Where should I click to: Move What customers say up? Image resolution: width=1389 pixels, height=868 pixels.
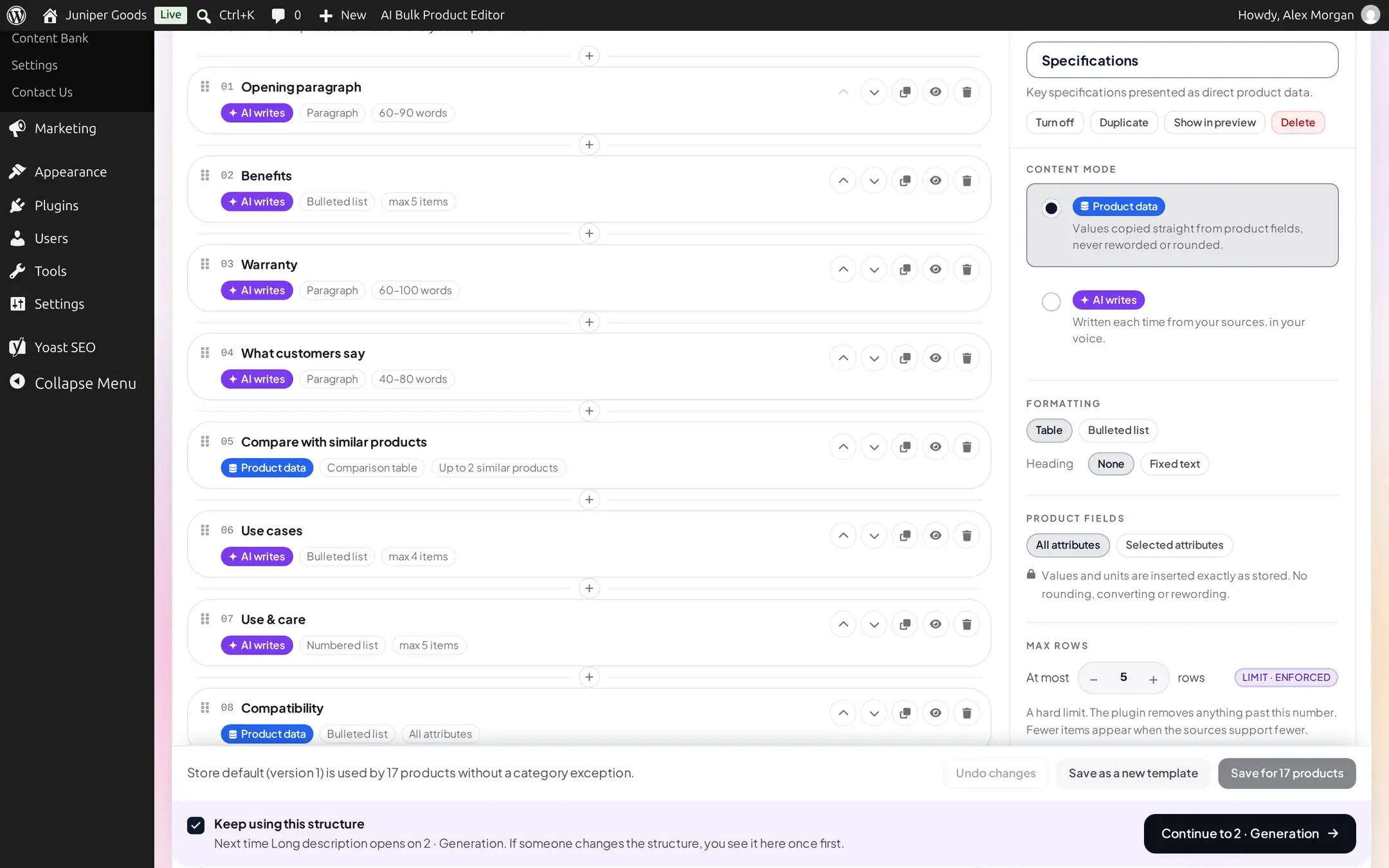[843, 358]
